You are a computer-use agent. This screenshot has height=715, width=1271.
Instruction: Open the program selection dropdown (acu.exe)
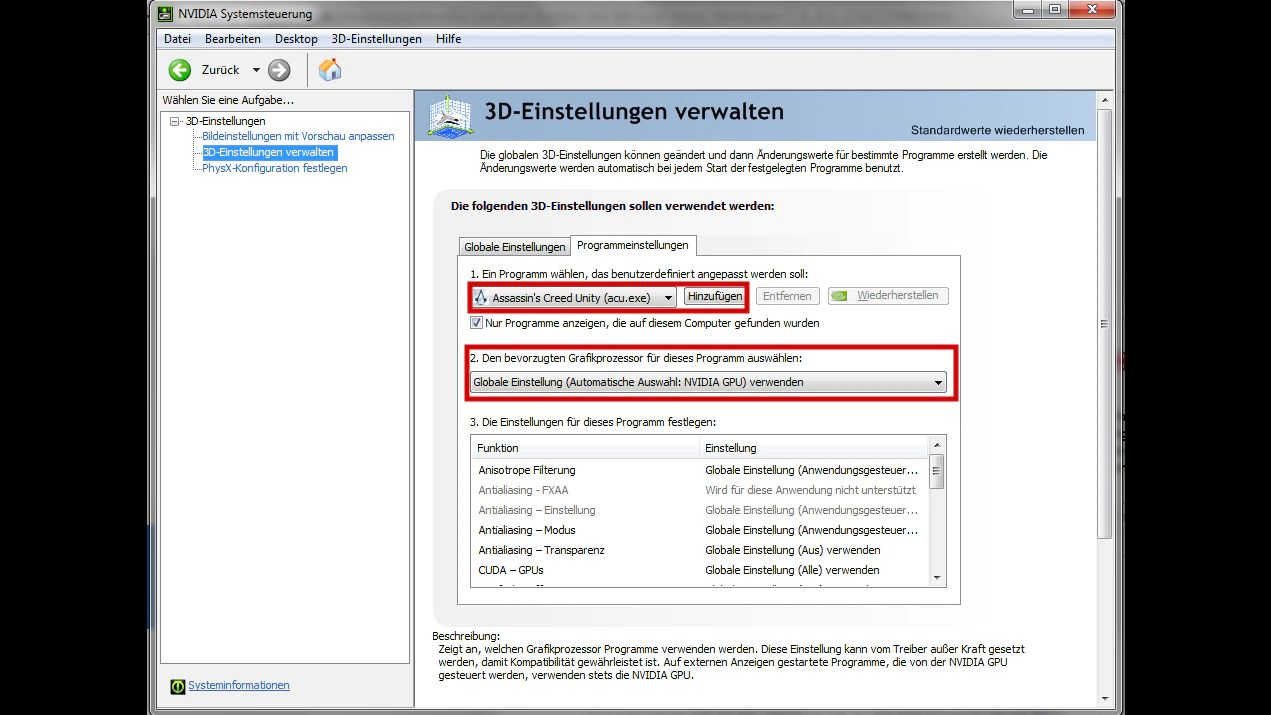tap(574, 297)
